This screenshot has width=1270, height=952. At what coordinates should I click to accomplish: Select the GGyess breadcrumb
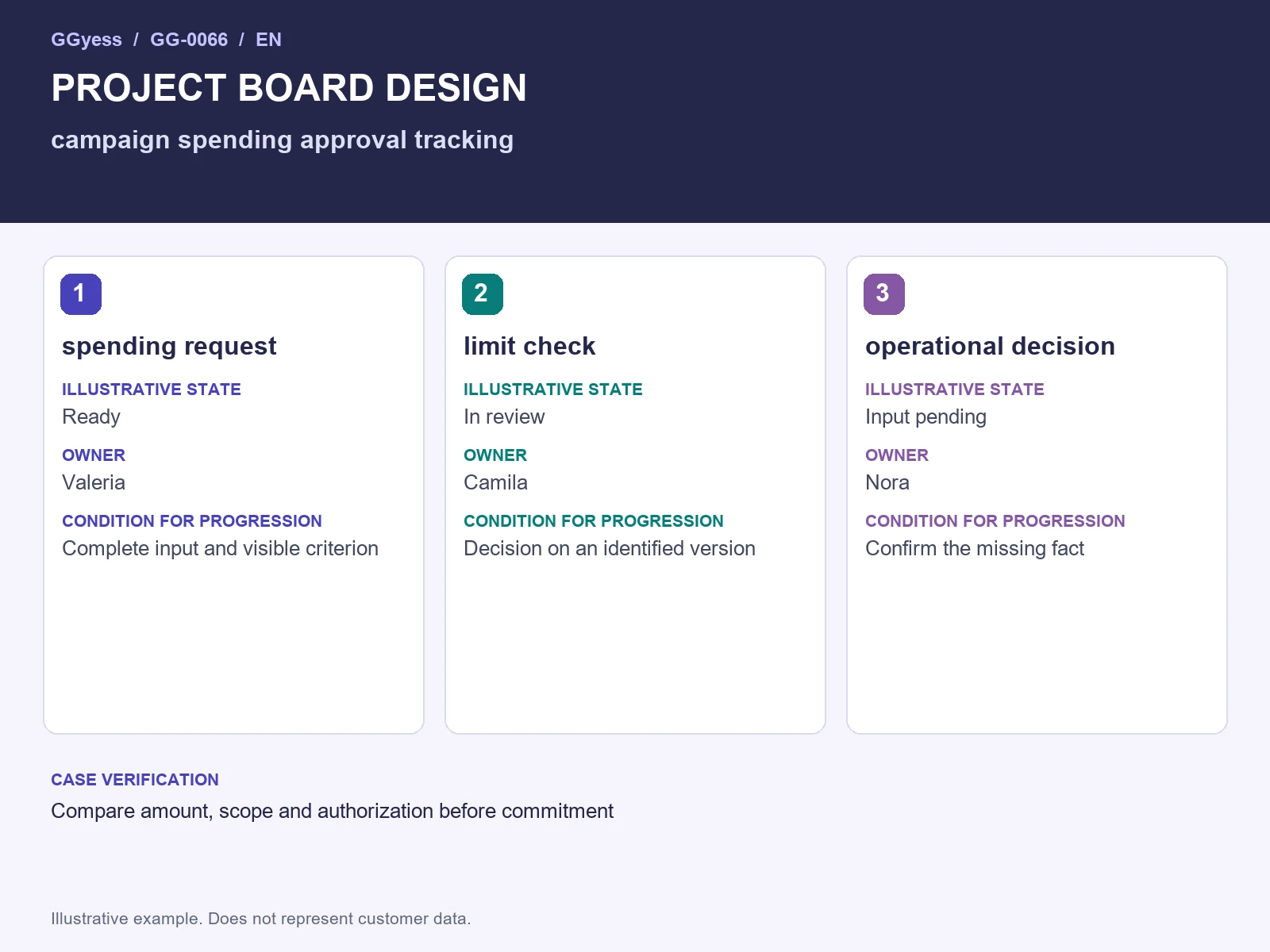click(x=87, y=40)
